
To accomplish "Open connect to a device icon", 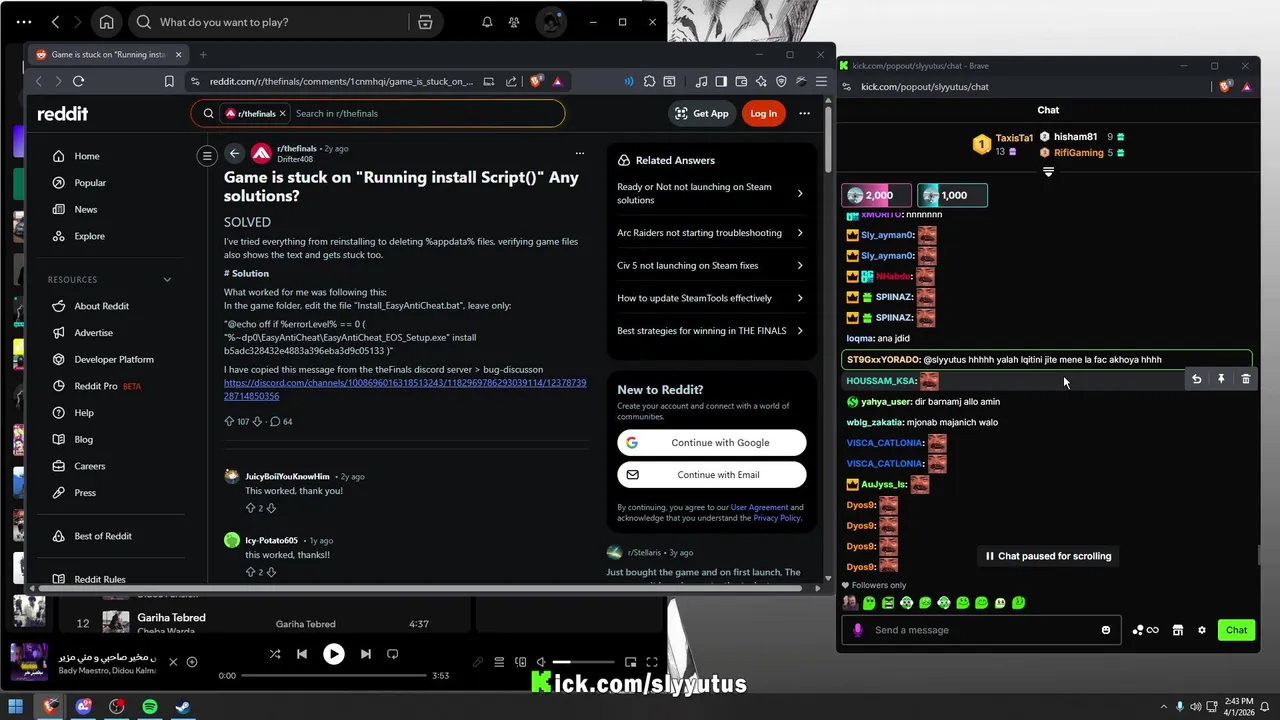I will tap(520, 662).
